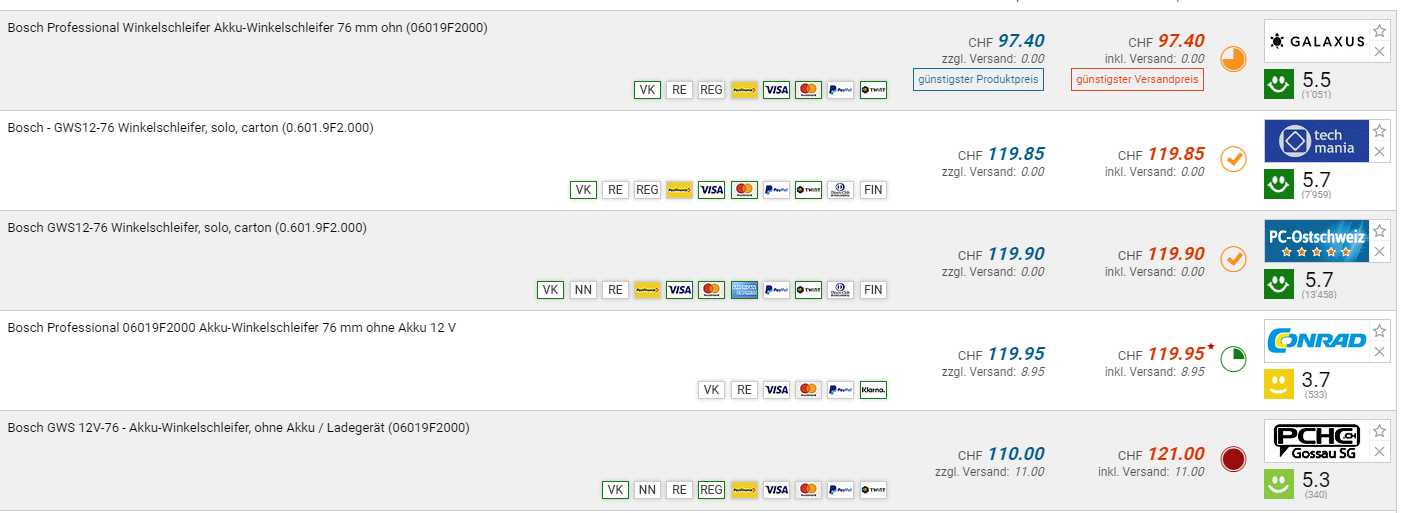Screen dimensions: 1403x513
Task: Click the American Express icon in PC-Ostschweiz row
Action: (744, 290)
